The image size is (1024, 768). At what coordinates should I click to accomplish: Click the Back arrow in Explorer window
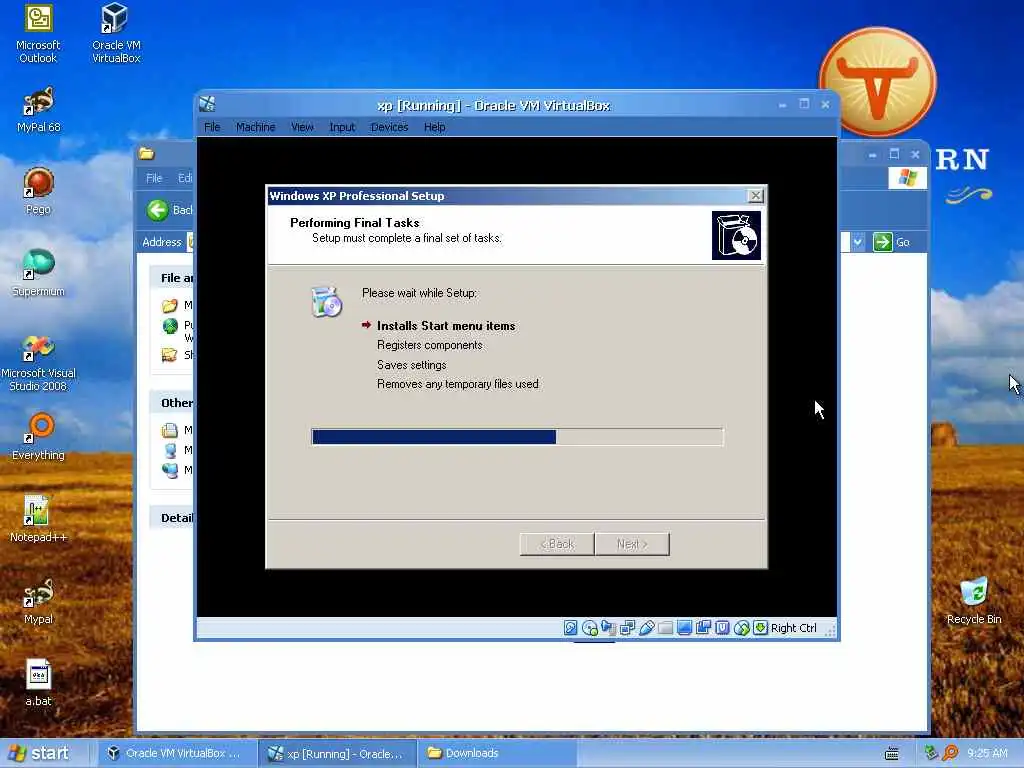[x=157, y=210]
